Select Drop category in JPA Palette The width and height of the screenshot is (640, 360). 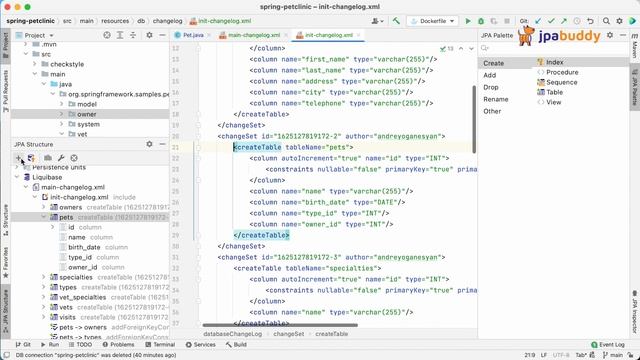tap(491, 87)
